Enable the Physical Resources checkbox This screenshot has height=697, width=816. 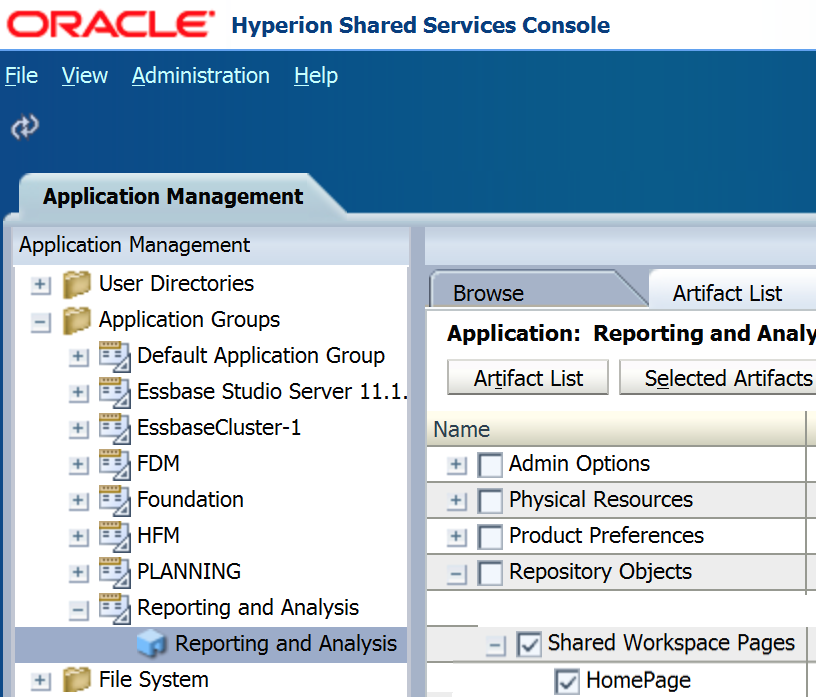tap(490, 501)
